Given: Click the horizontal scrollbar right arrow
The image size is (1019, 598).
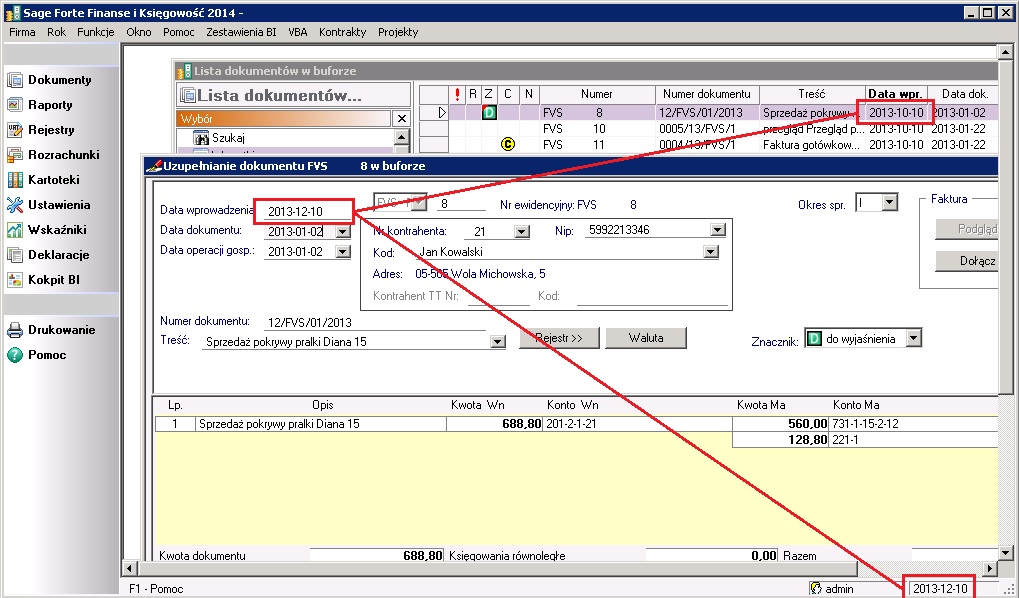Looking at the screenshot, I should coord(990,568).
